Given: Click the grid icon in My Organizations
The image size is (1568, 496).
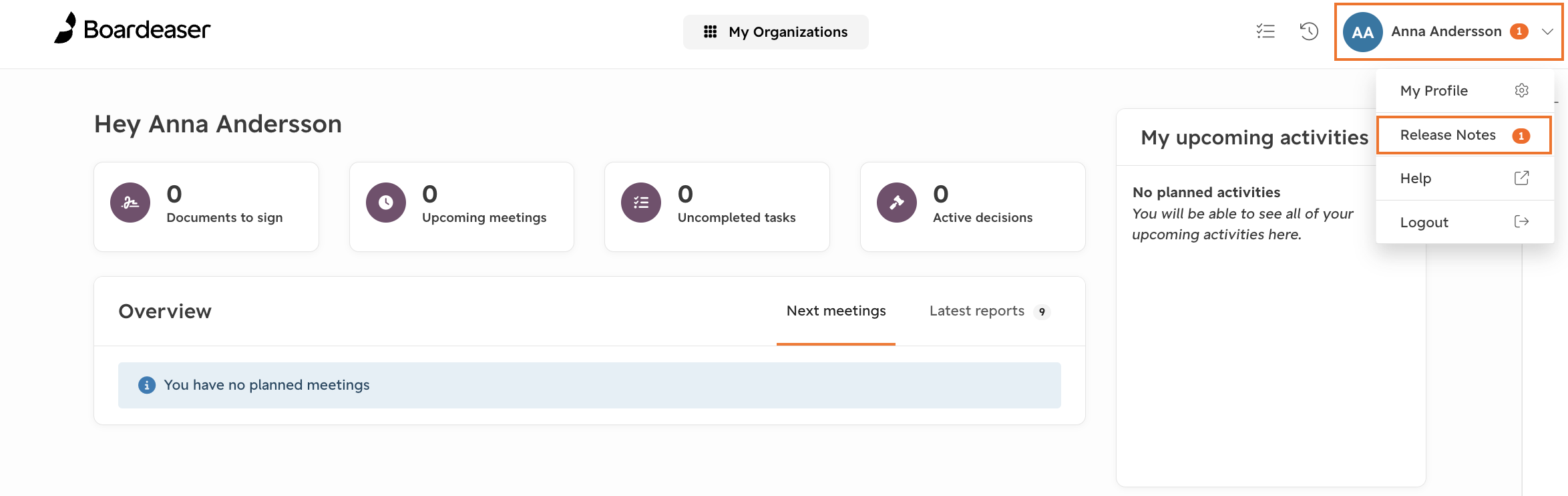Looking at the screenshot, I should coord(711,32).
